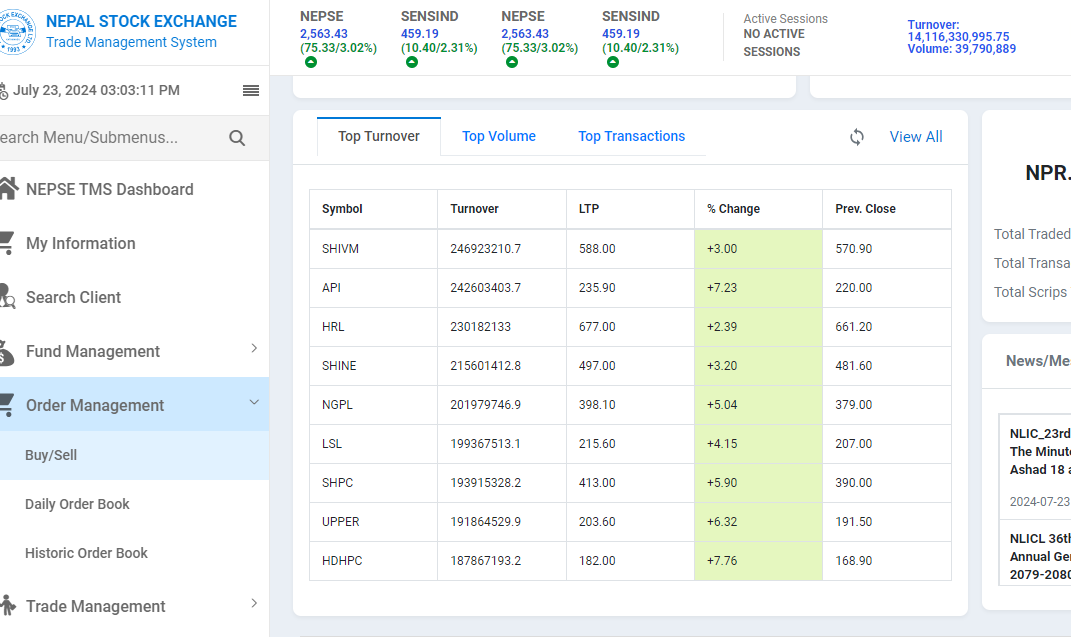
Task: Select the HDHPC symbol cell
Action: (x=374, y=561)
